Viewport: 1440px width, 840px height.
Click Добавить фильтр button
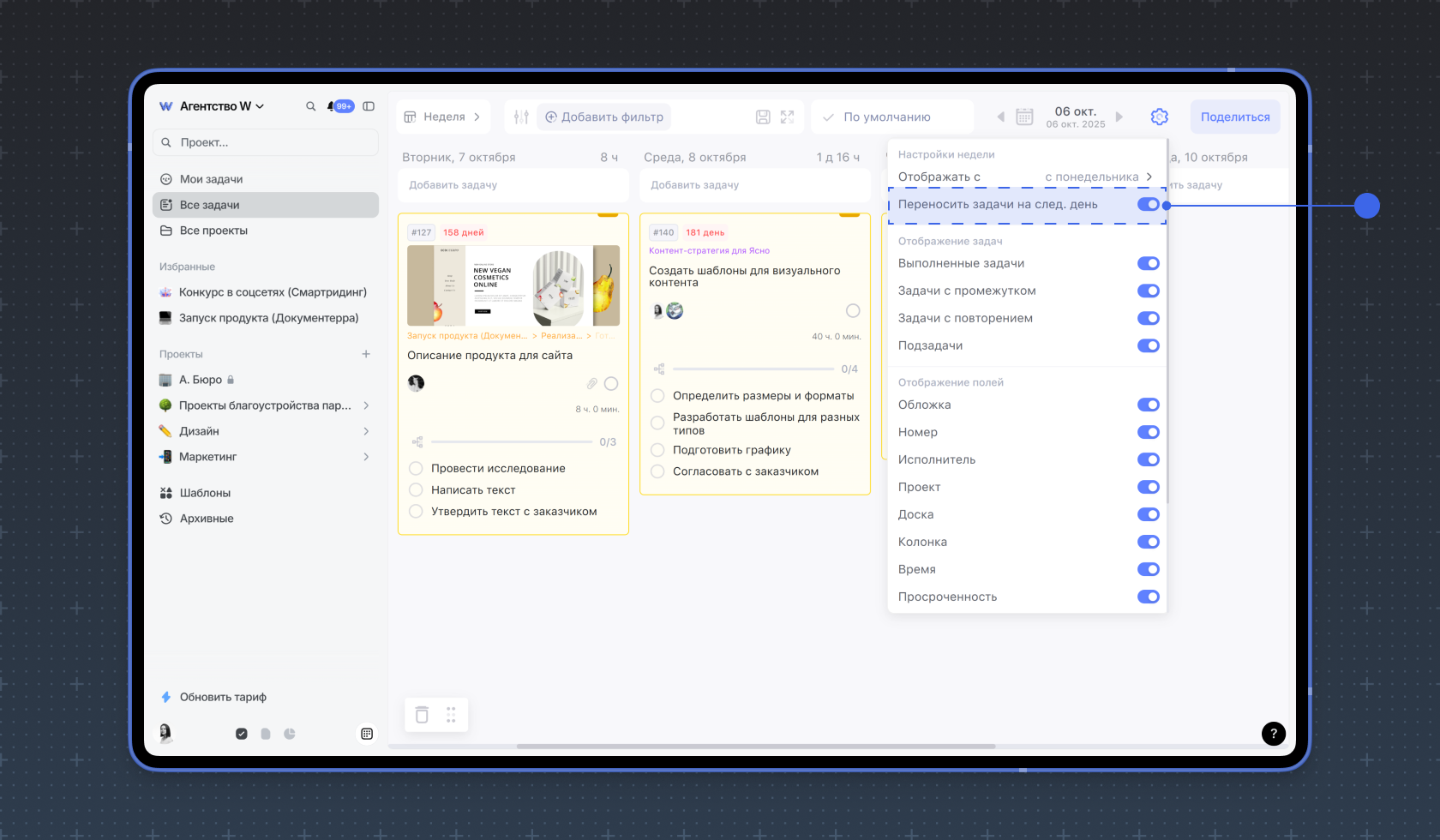click(604, 117)
